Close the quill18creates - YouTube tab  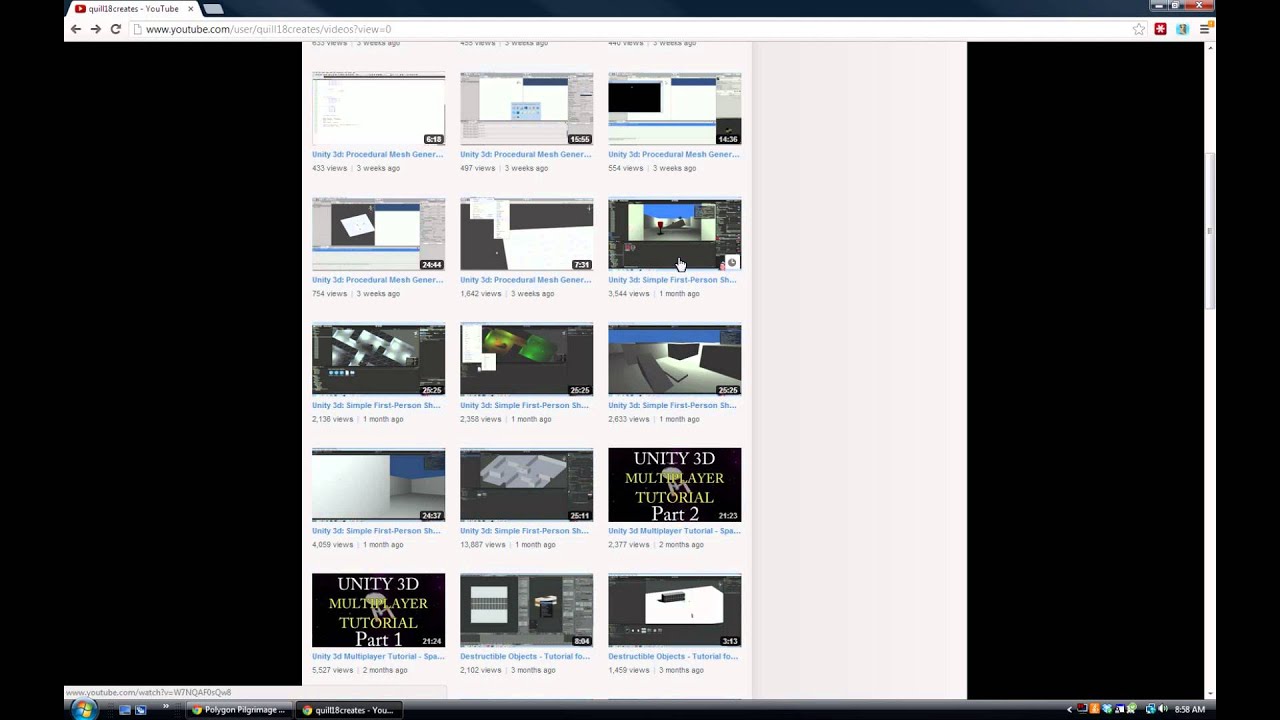coord(190,9)
